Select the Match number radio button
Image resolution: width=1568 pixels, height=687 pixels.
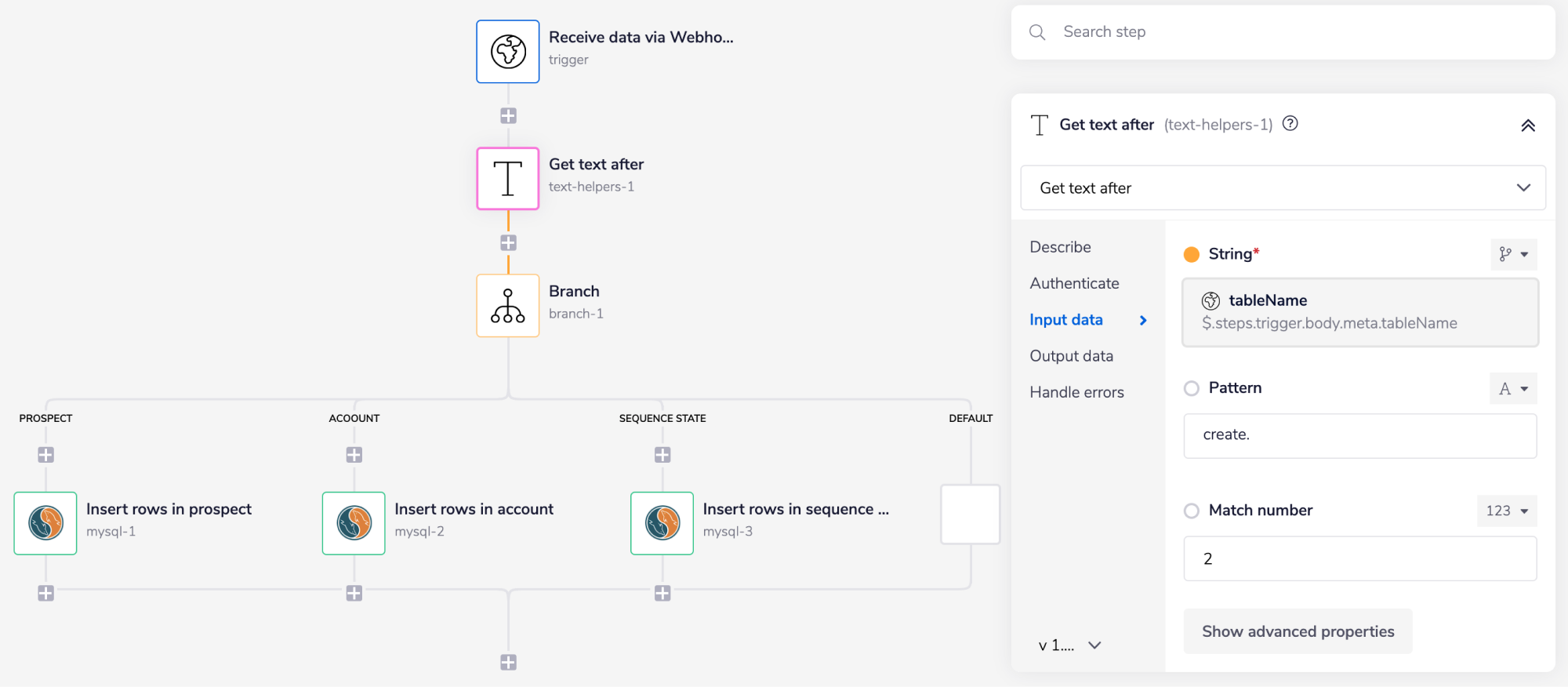coord(1192,511)
